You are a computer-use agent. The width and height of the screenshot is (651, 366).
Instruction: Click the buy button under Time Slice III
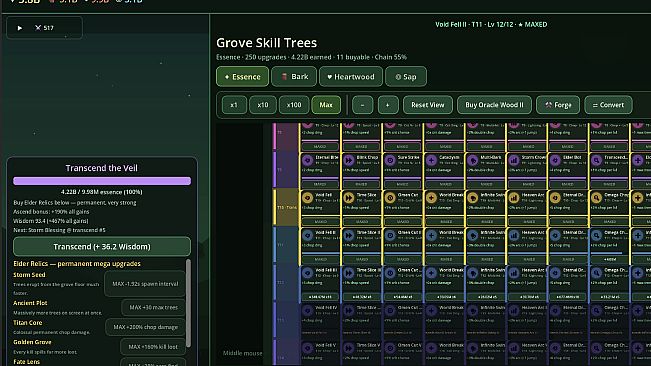pyautogui.click(x=362, y=297)
